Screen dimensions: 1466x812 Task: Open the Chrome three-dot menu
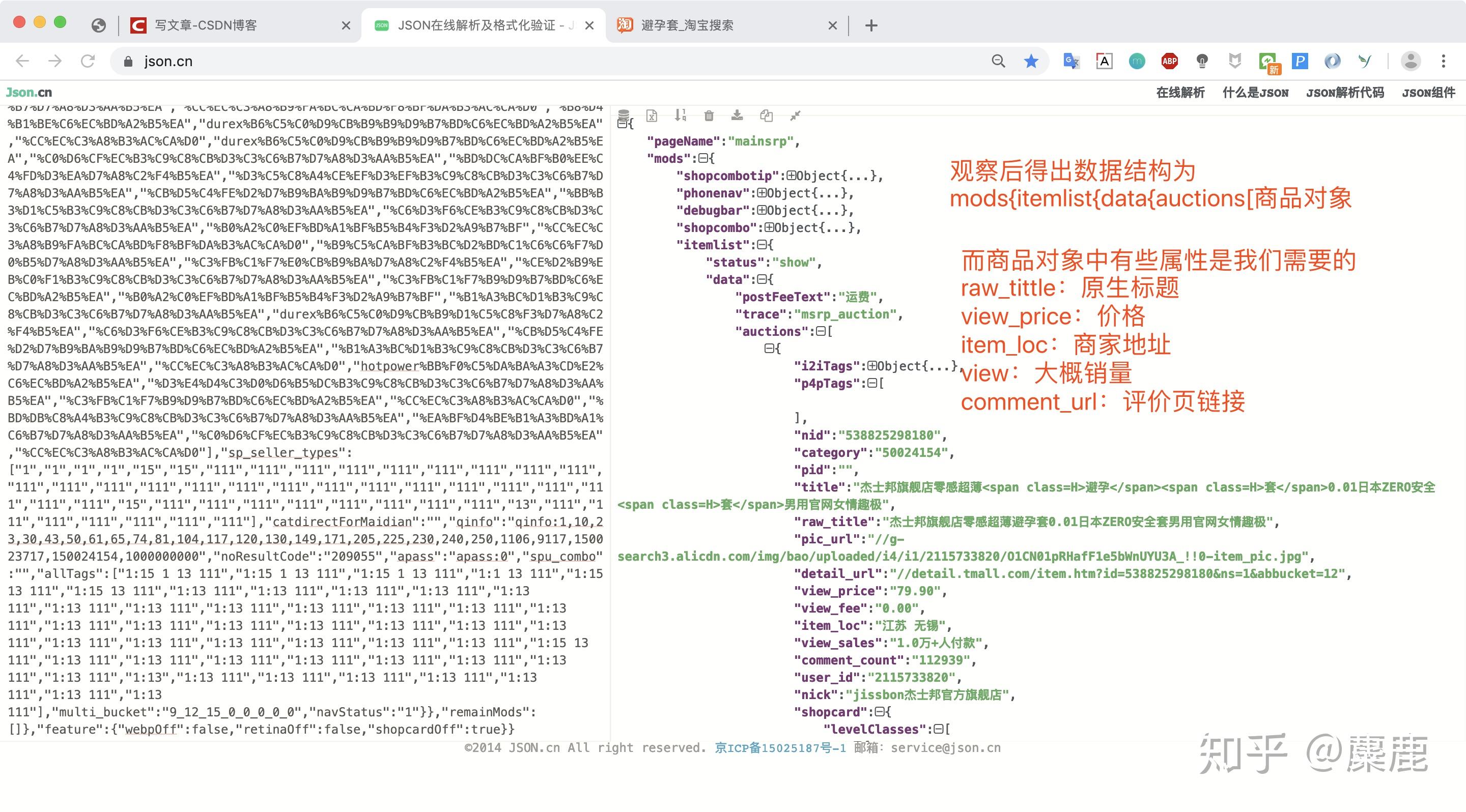(1443, 61)
